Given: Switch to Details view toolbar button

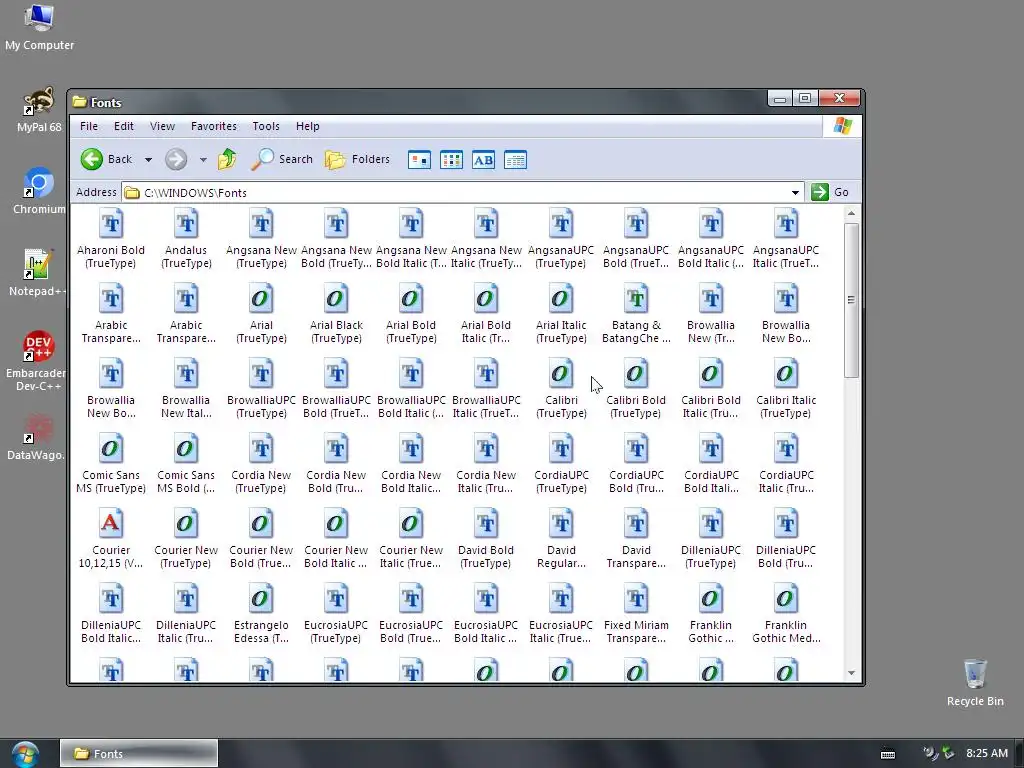Looking at the screenshot, I should (515, 159).
